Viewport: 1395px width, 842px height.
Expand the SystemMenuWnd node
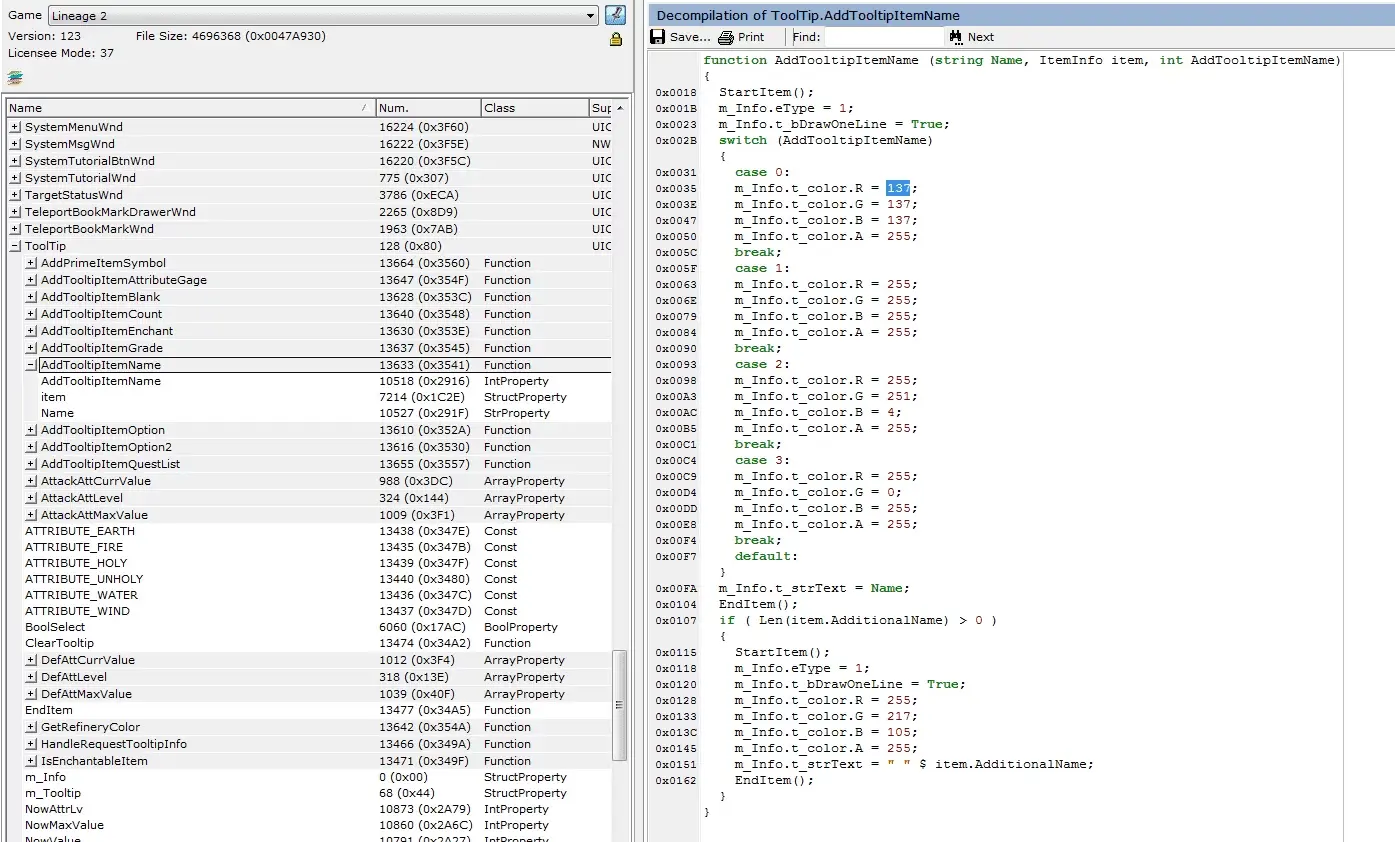click(15, 127)
